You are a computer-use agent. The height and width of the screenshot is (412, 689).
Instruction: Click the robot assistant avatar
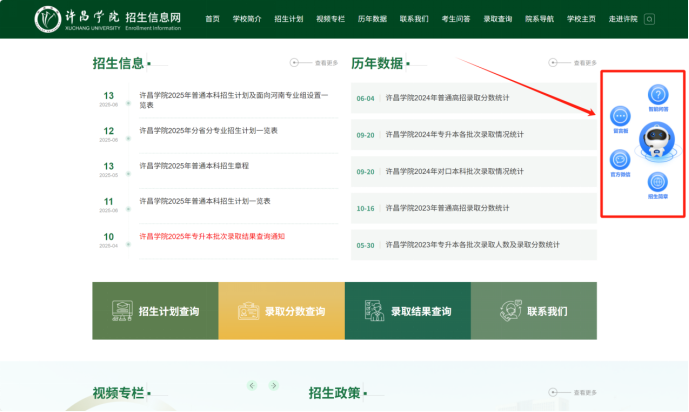pos(656,141)
